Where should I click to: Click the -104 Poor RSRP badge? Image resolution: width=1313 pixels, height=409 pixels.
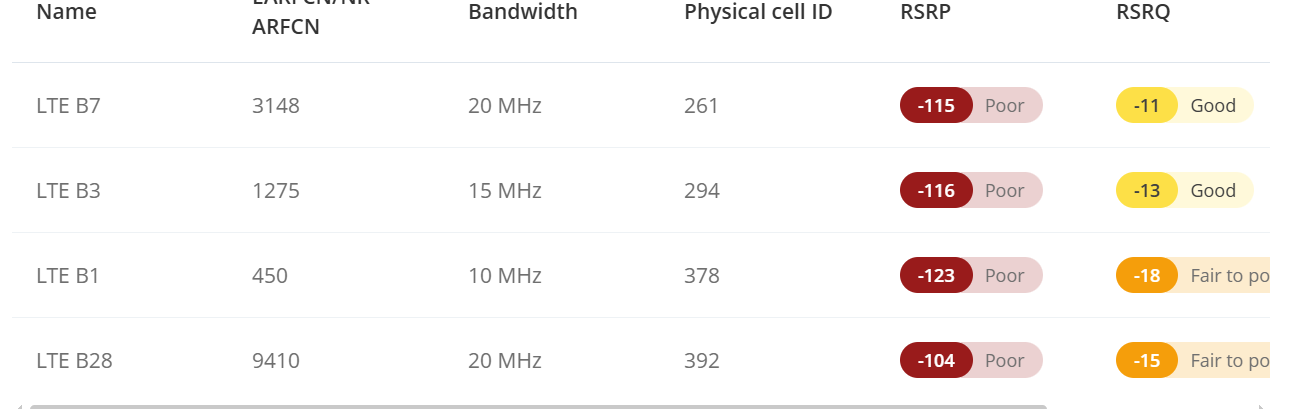971,360
